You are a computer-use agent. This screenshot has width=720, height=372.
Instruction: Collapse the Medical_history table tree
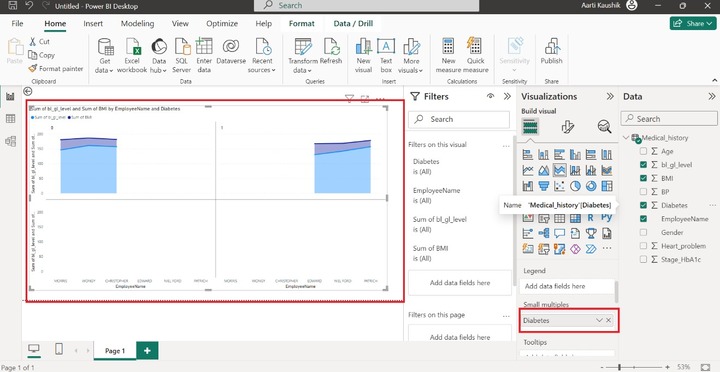[626, 138]
